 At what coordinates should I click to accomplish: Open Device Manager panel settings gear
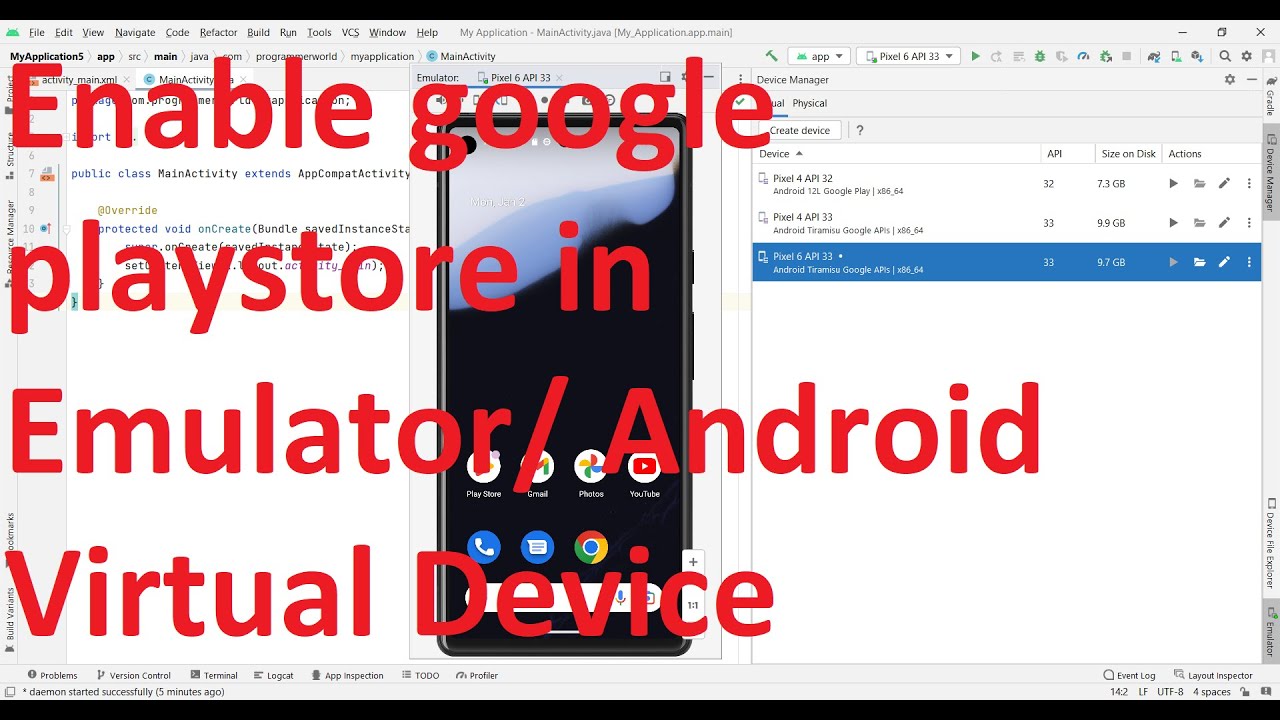tap(1230, 79)
